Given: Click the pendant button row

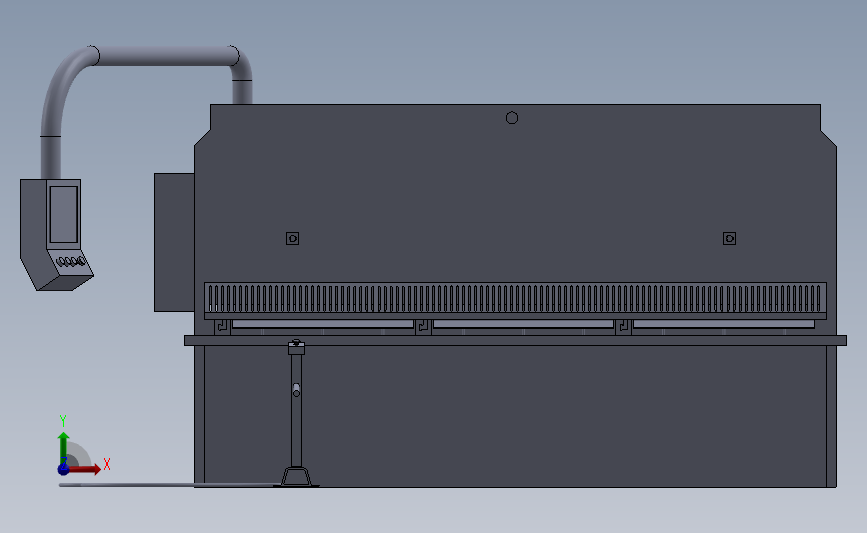Looking at the screenshot, I should pos(71,261).
